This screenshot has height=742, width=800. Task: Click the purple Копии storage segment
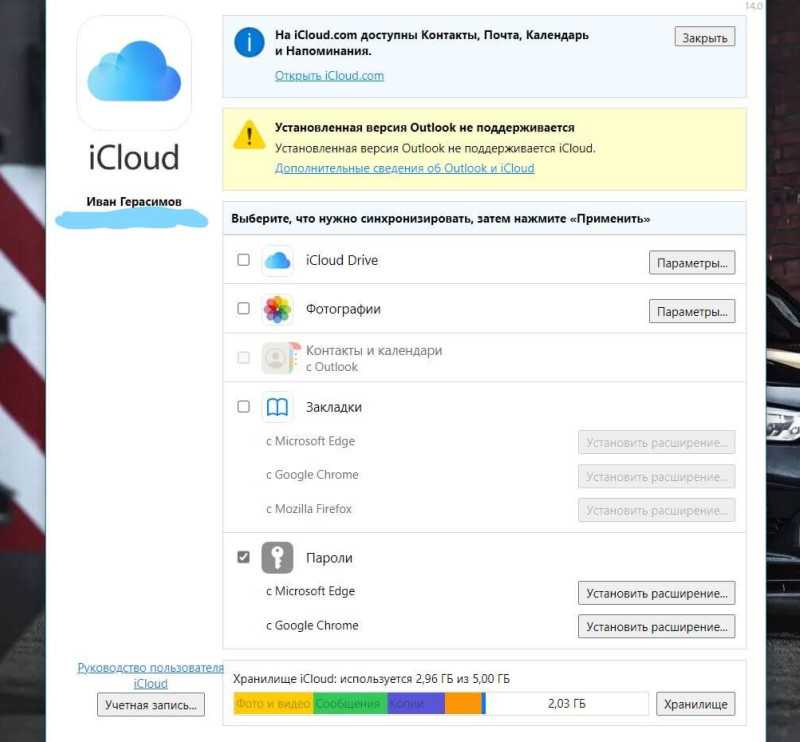tap(416, 703)
